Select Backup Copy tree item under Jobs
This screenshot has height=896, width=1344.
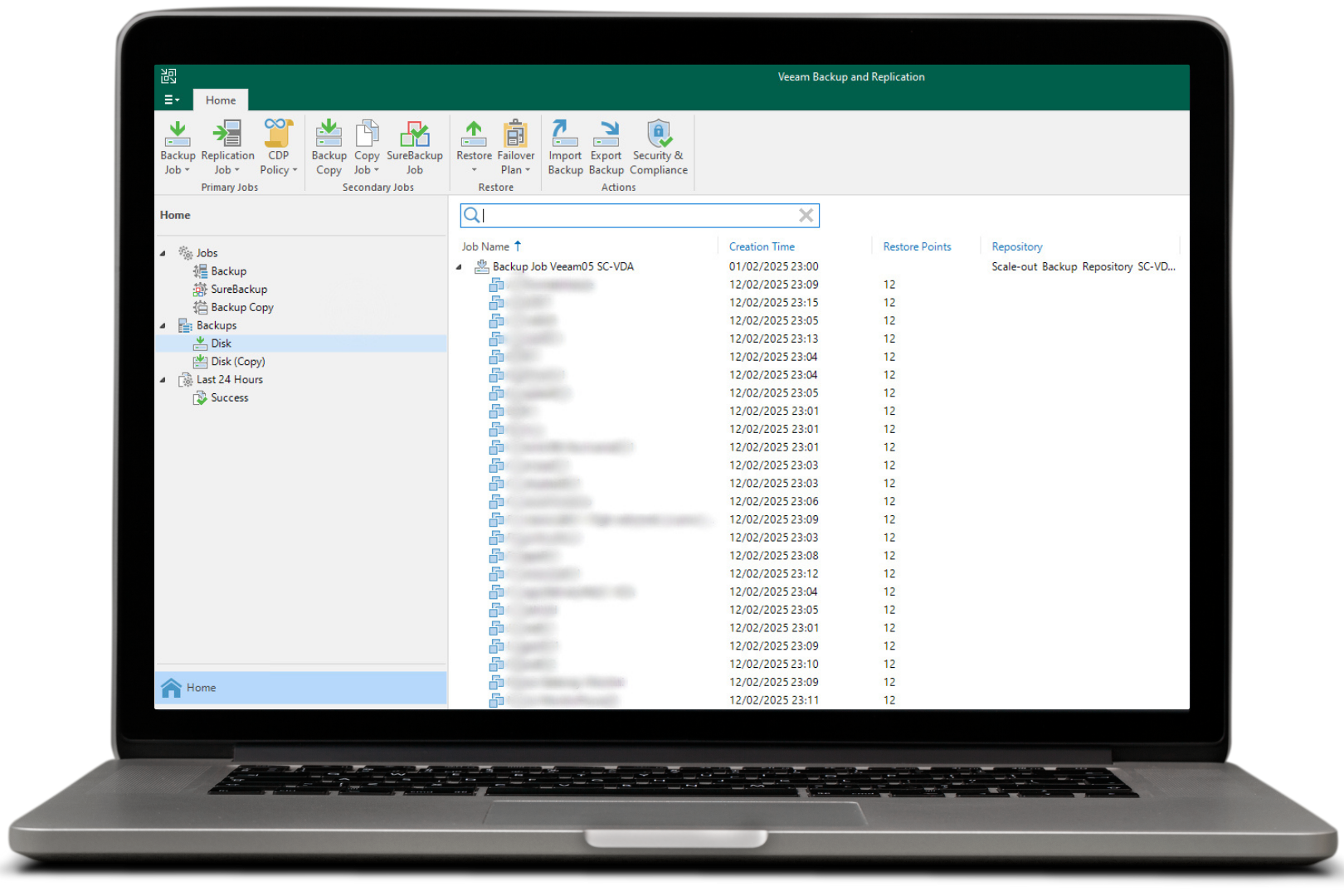(242, 308)
